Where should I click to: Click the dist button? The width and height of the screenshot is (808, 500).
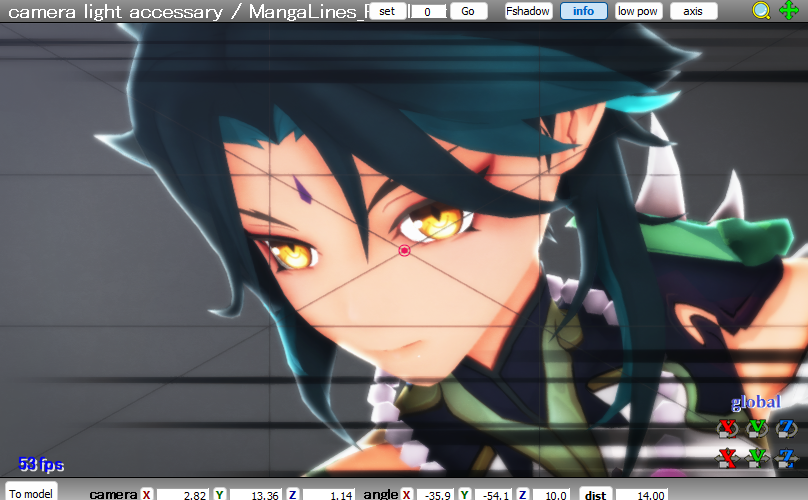pyautogui.click(x=596, y=493)
